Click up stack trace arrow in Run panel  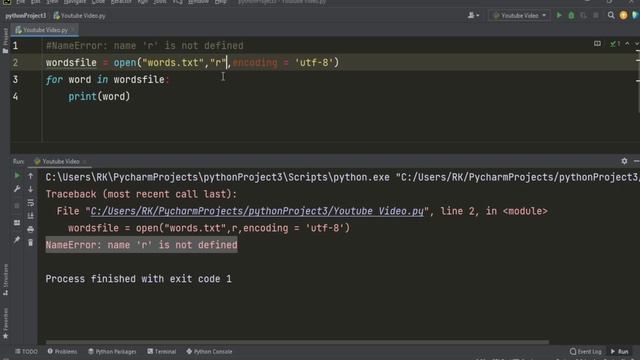pos(31,176)
